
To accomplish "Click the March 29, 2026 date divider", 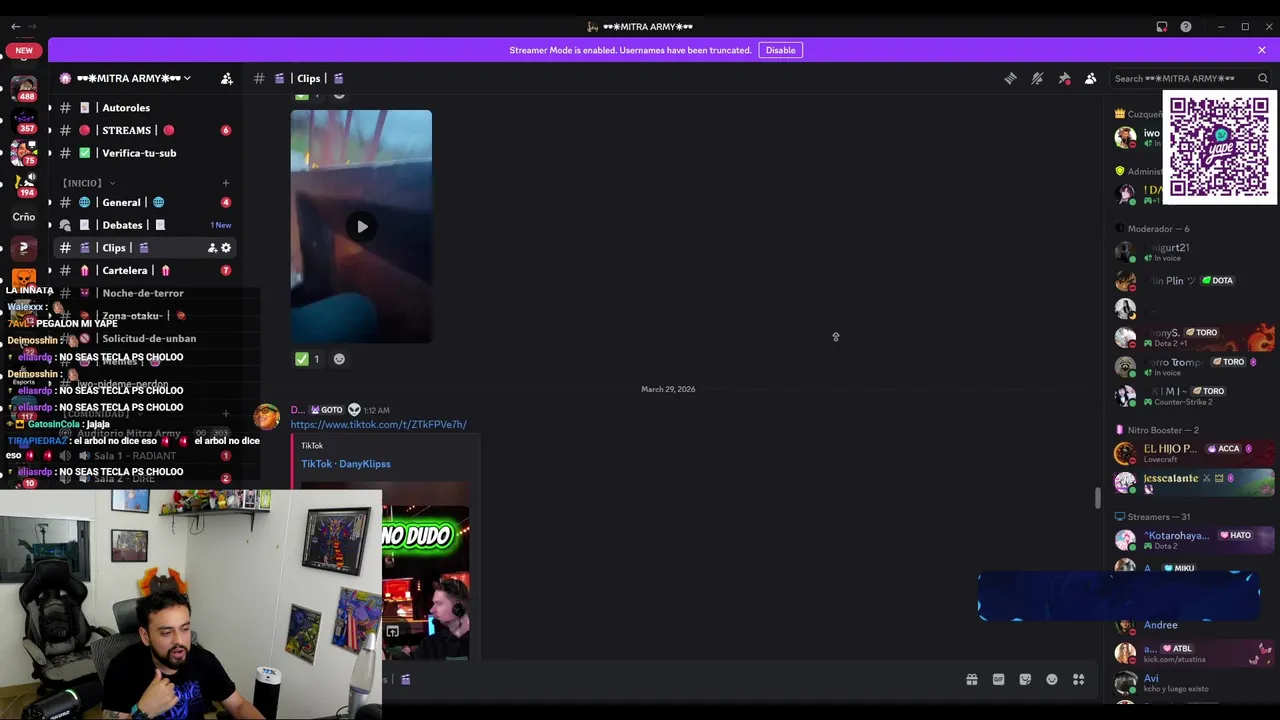I will pyautogui.click(x=668, y=389).
